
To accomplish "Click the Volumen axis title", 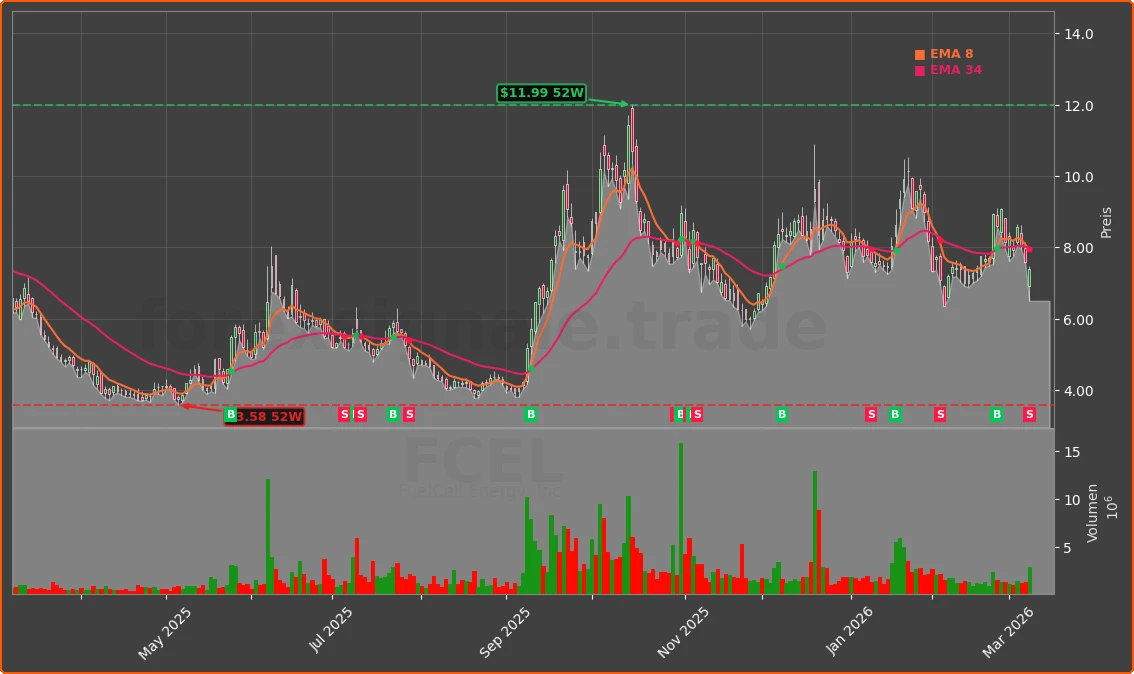I will (x=1093, y=513).
